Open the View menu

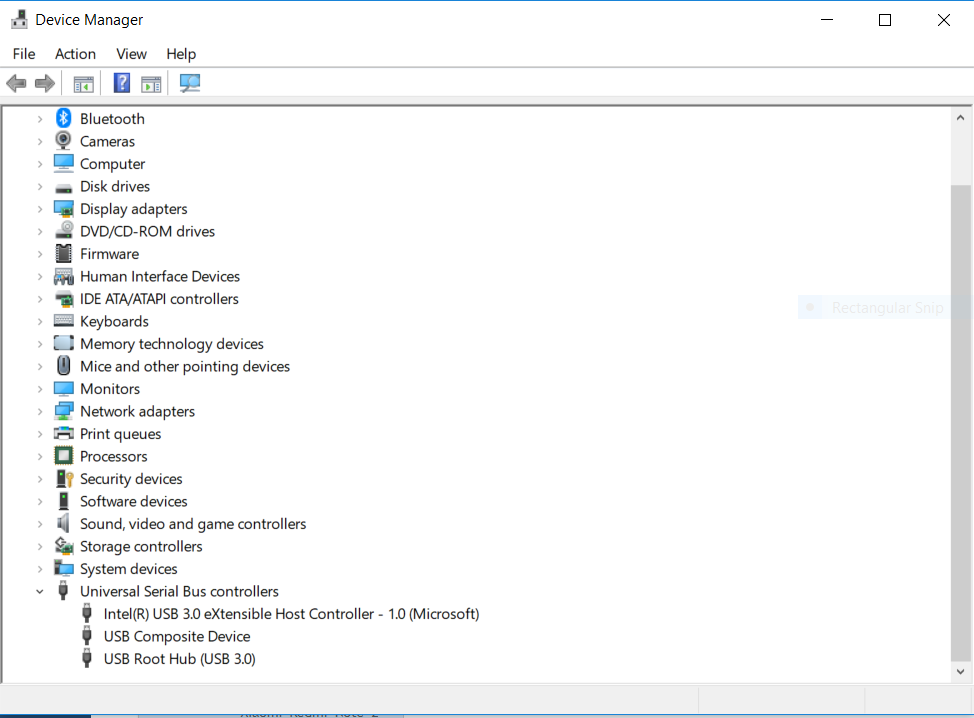(x=131, y=54)
